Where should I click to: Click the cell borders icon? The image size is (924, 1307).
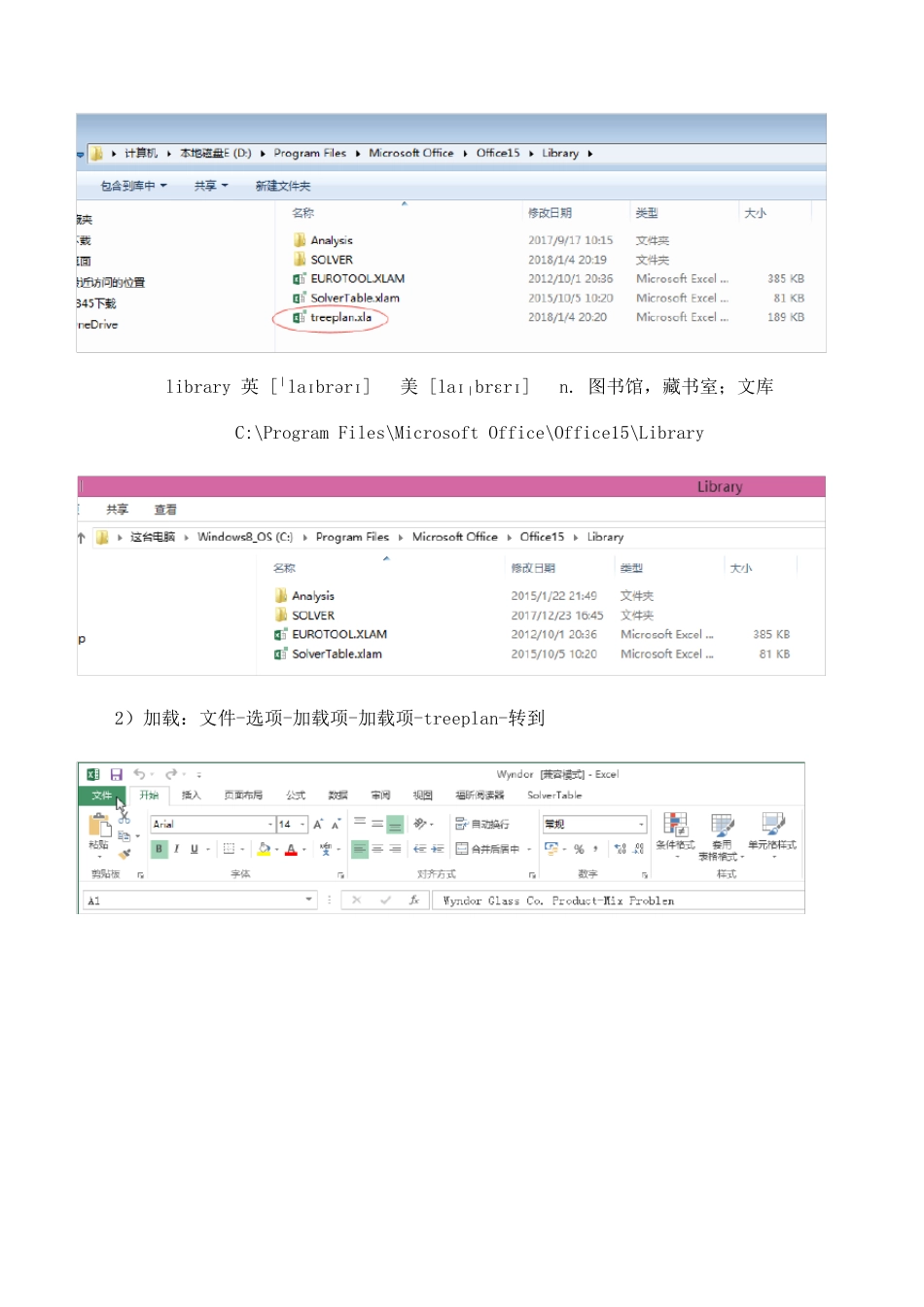229,849
